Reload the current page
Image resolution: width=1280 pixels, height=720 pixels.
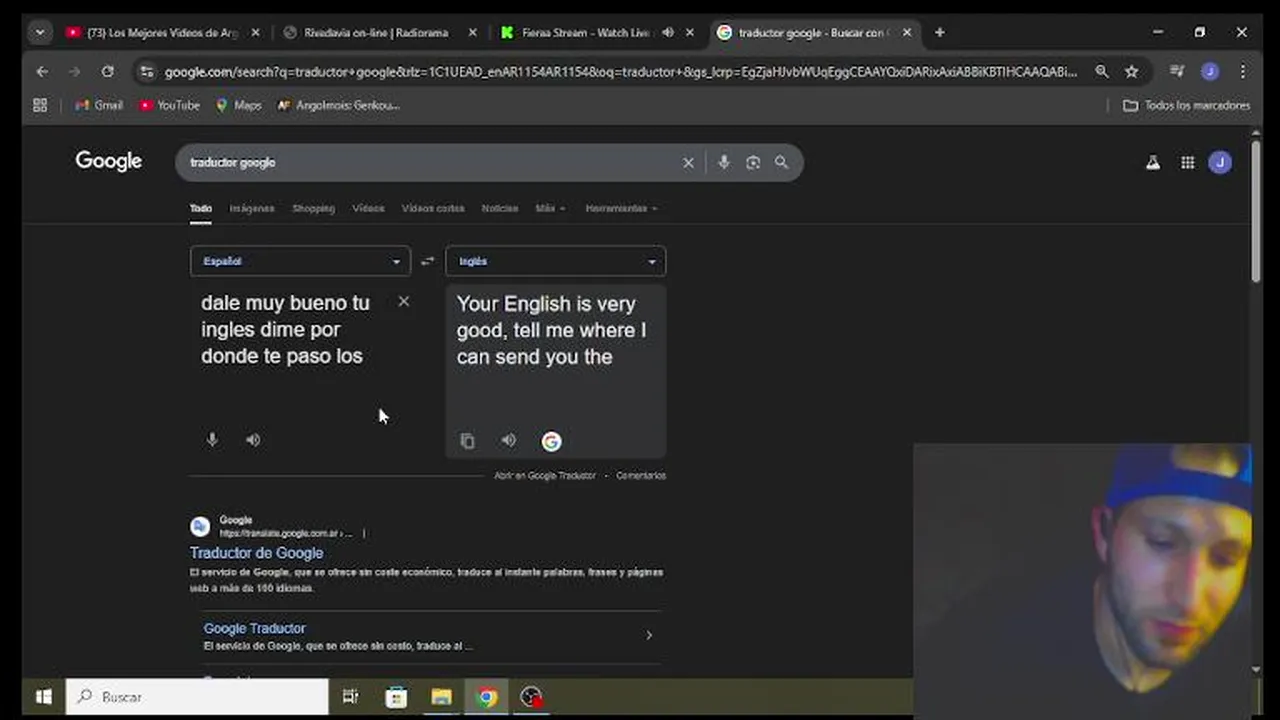[107, 71]
